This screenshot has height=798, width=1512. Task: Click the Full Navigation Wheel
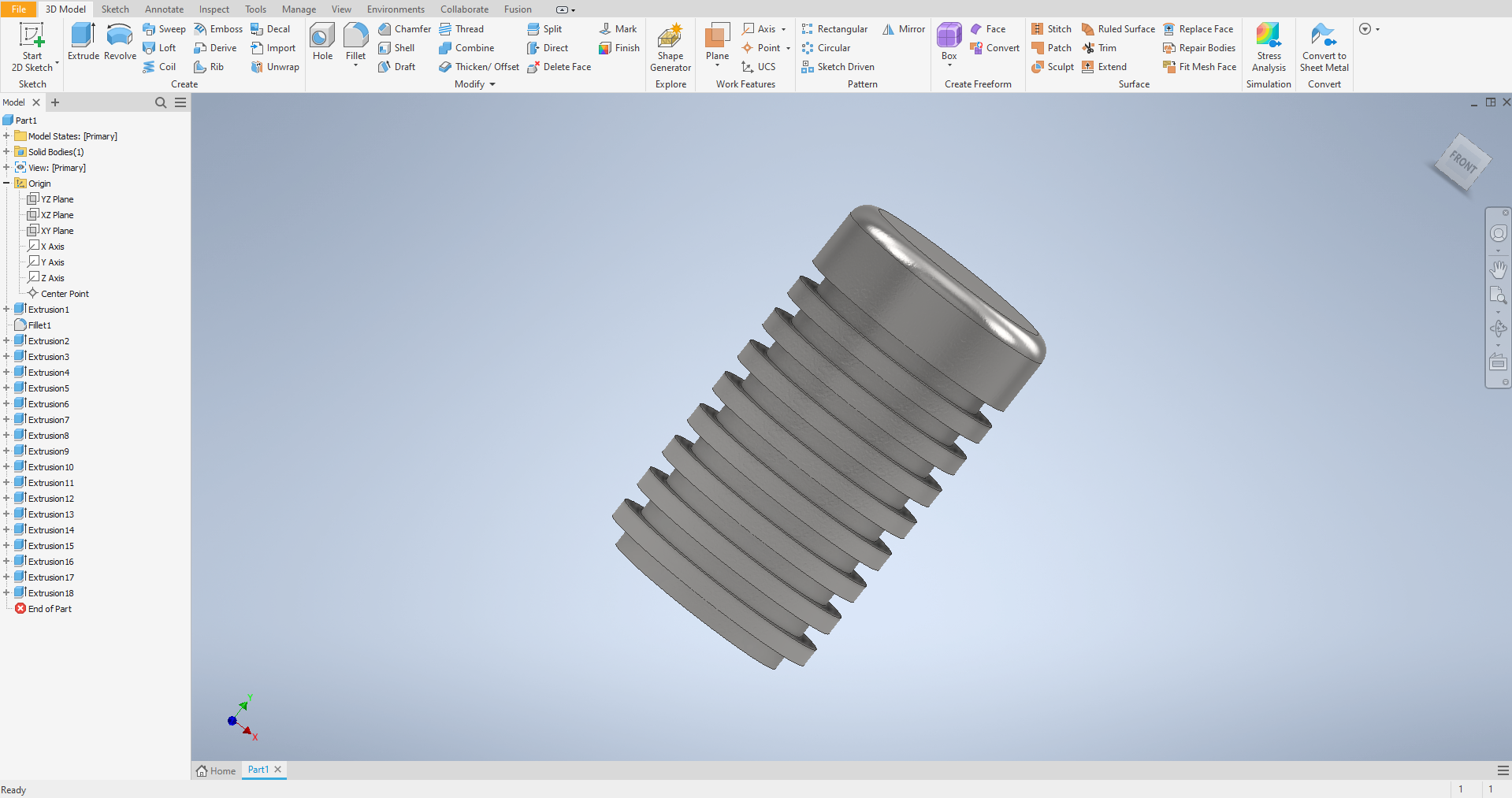point(1498,233)
